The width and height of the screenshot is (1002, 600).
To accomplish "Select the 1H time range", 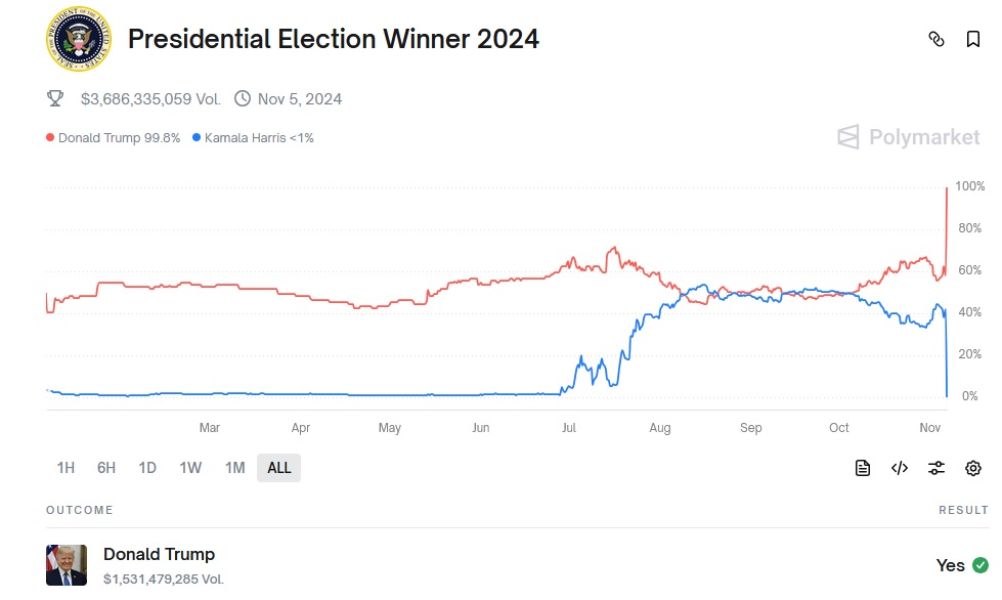I will point(66,468).
